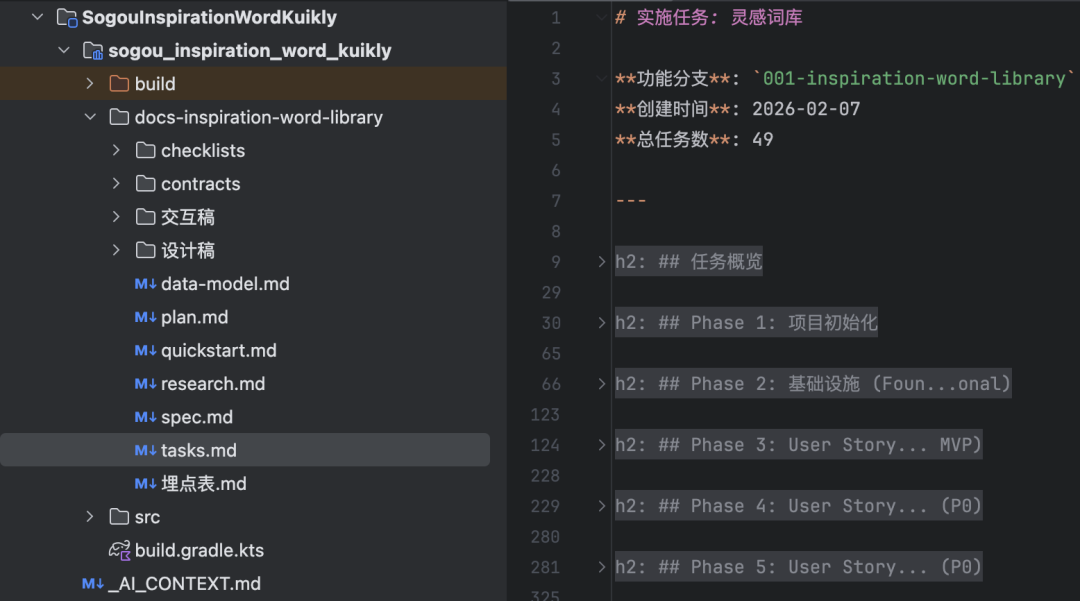The image size is (1080, 601).
Task: Click the 设计稿 folder icon
Action: 145,251
